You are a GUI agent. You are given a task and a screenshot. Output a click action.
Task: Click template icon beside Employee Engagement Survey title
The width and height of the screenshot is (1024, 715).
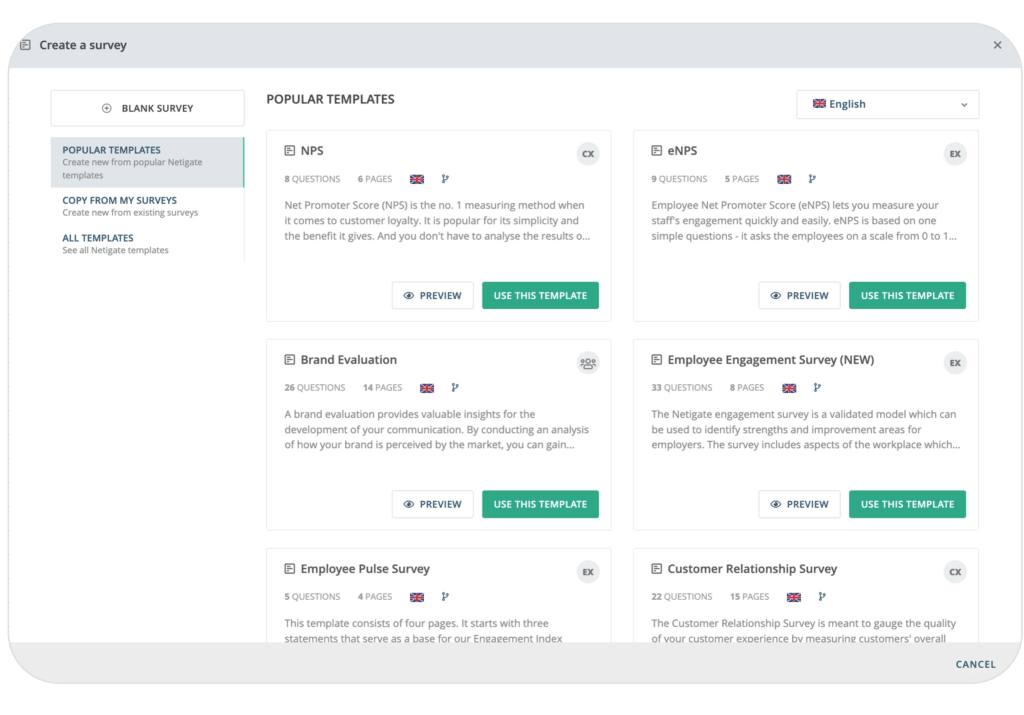(656, 360)
